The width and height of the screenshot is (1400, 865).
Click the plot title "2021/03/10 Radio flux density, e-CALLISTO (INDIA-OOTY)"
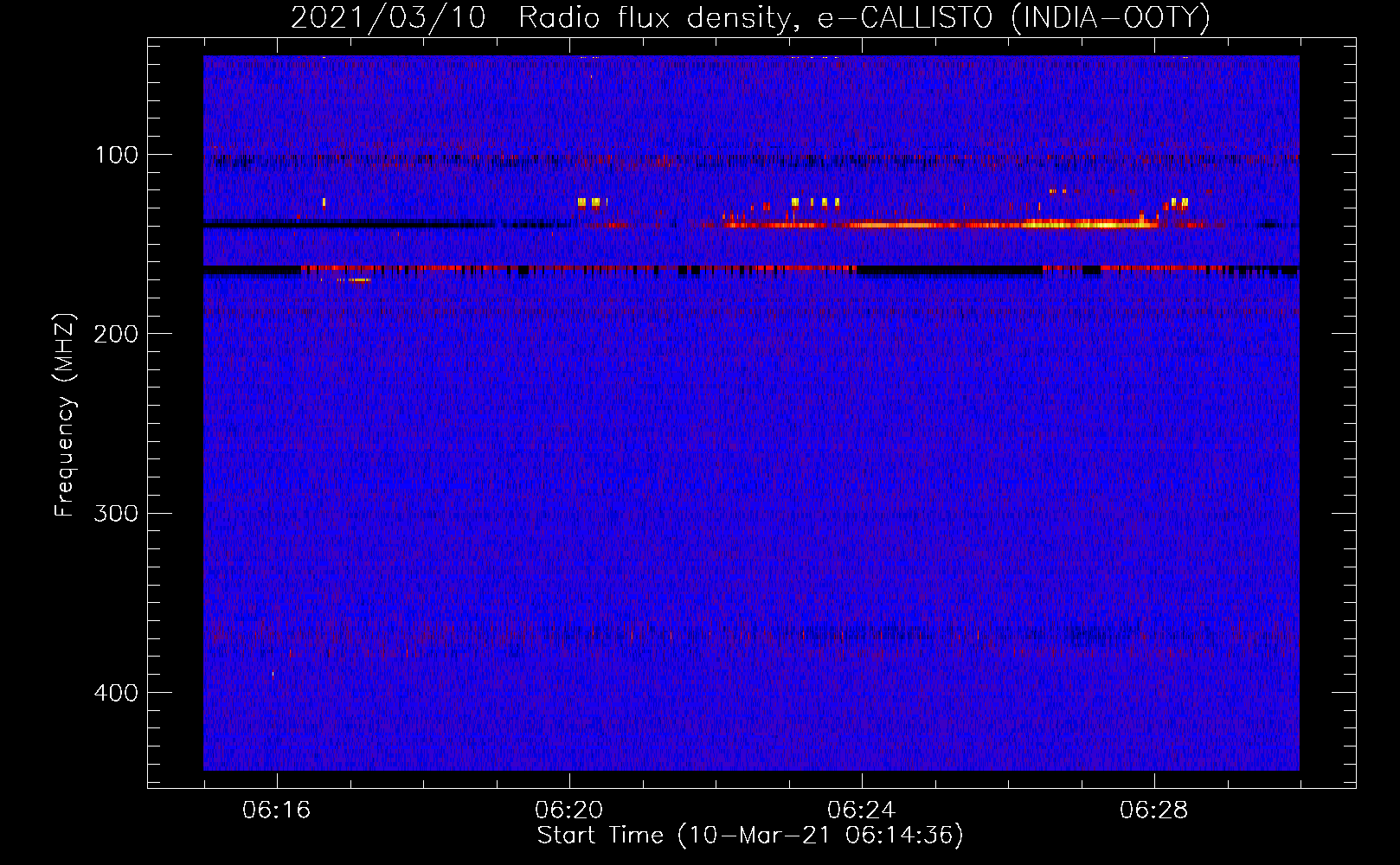click(x=750, y=17)
